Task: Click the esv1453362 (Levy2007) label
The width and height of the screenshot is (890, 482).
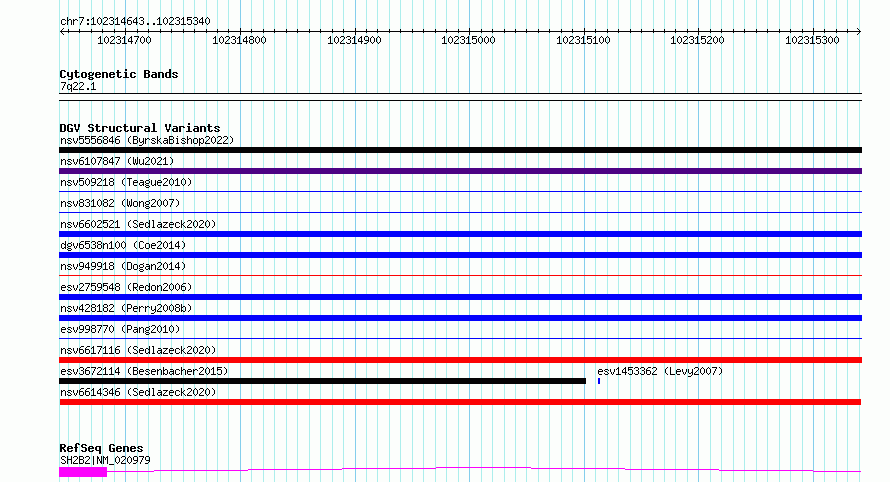Action: pyautogui.click(x=660, y=371)
